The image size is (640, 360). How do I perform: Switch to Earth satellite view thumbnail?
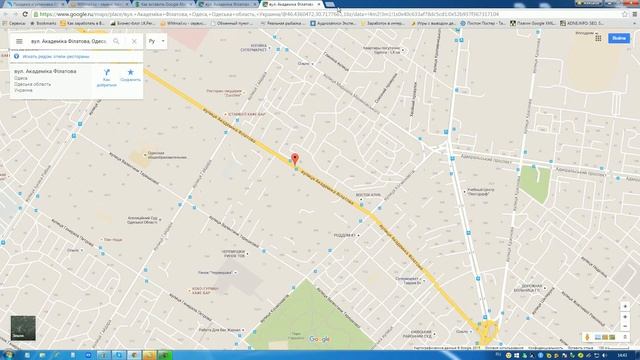click(23, 328)
